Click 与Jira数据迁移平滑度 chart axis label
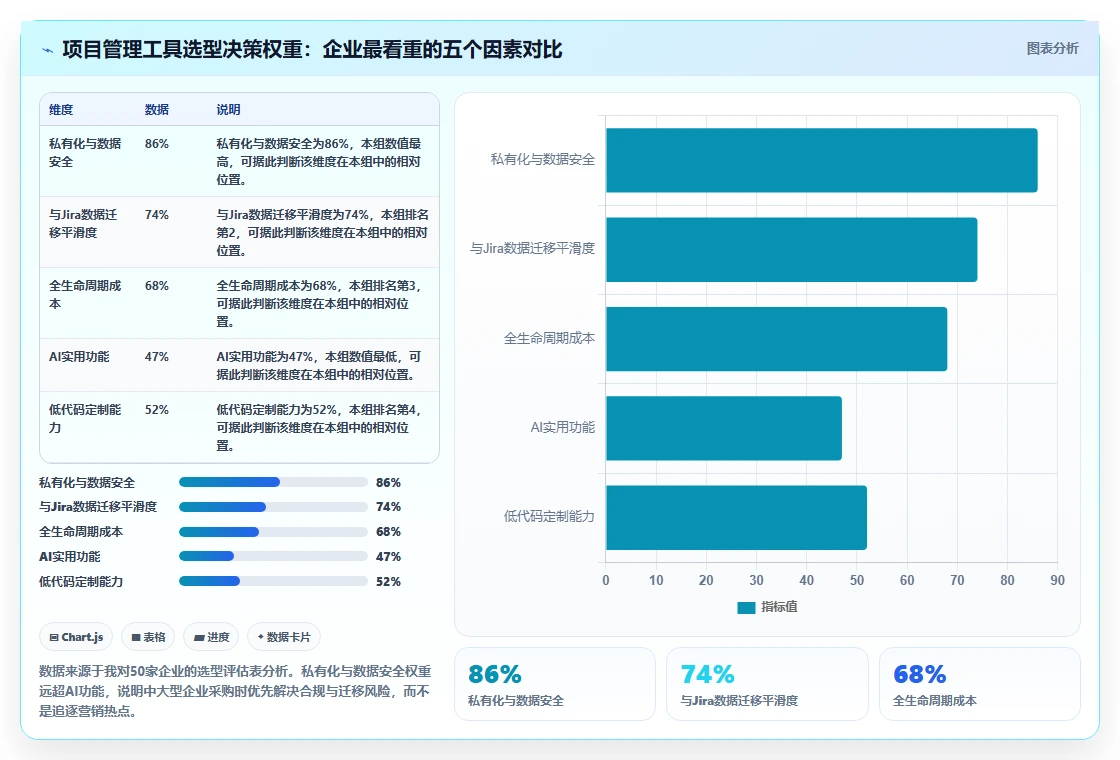 532,249
